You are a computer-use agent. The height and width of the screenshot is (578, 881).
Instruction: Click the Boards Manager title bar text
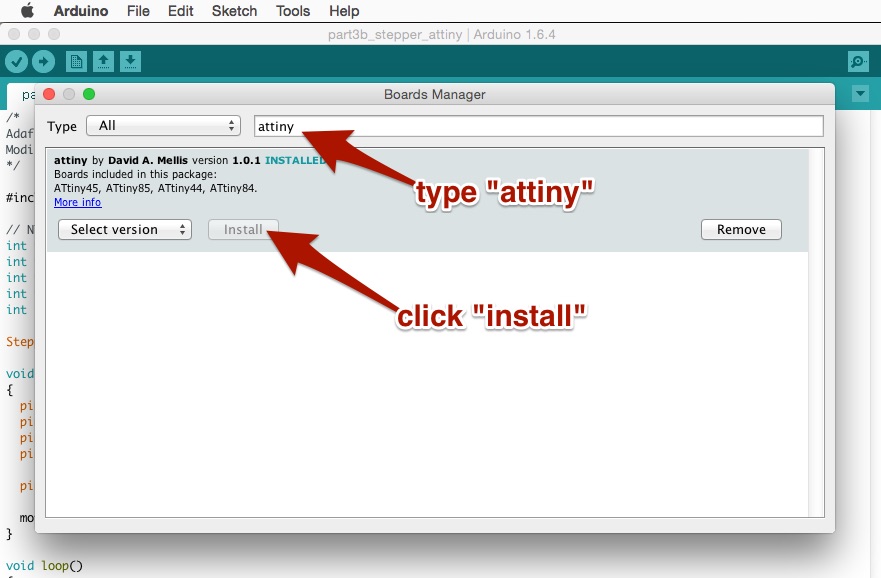pyautogui.click(x=434, y=94)
